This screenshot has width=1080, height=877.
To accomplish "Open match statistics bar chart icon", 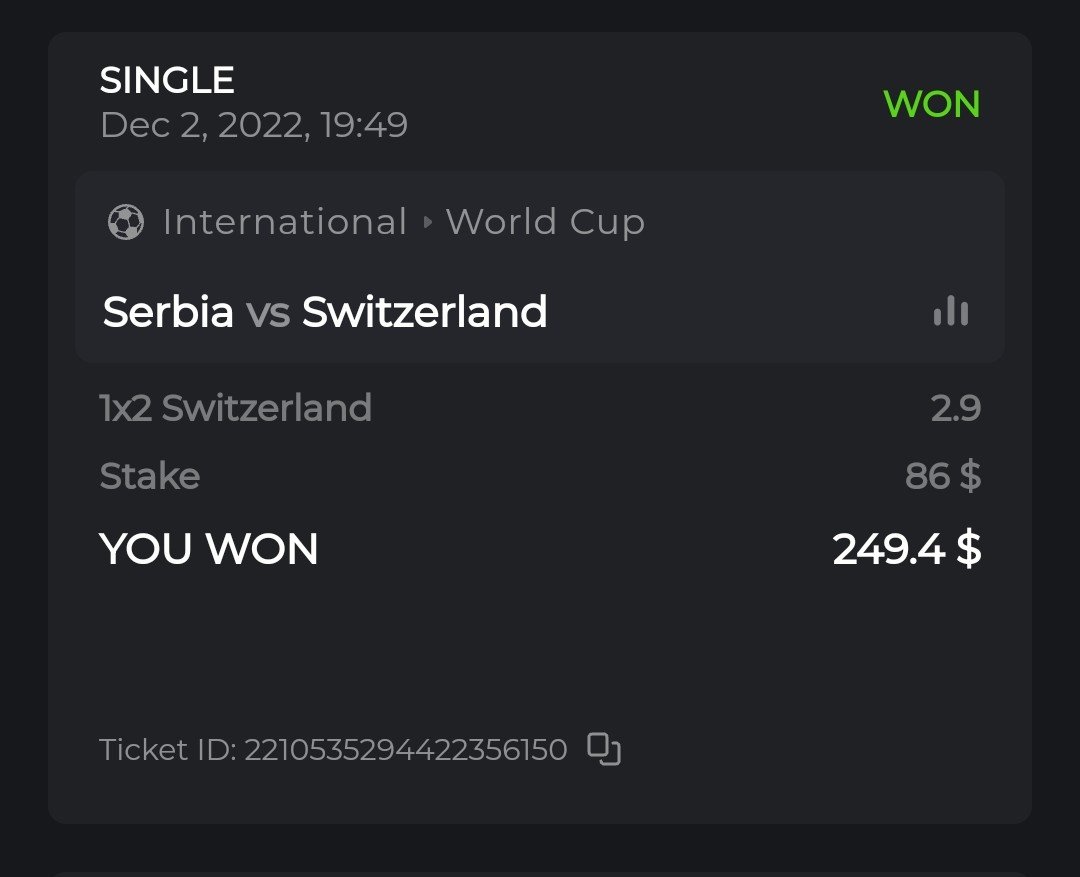I will coord(950,312).
